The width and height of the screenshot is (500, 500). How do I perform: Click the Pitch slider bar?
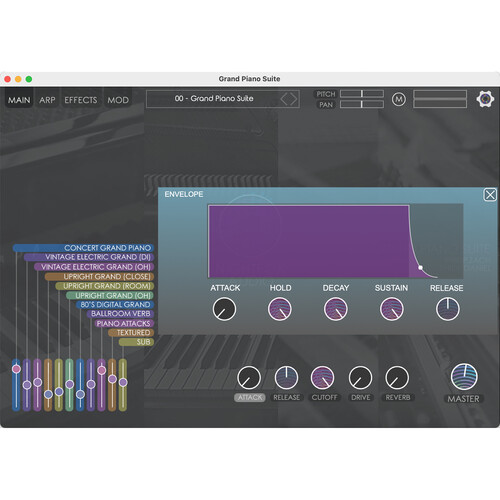[362, 94]
